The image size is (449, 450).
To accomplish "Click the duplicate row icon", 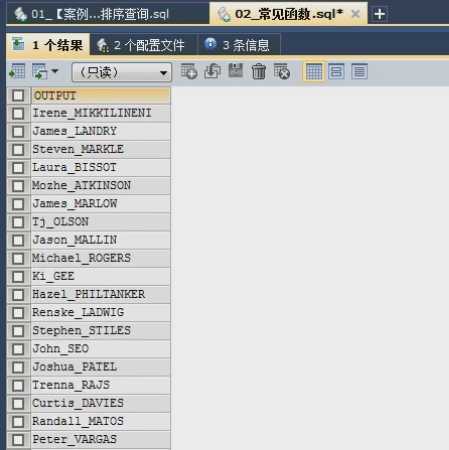I will 212,71.
